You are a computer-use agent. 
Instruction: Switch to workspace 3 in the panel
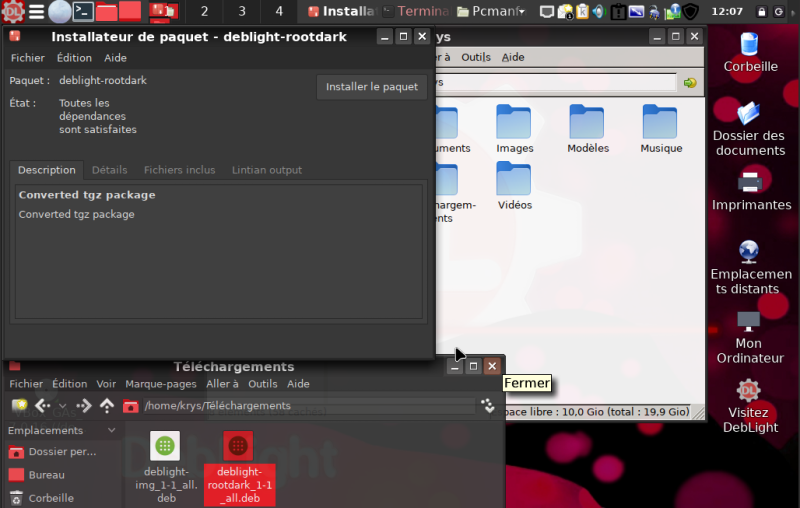click(242, 12)
